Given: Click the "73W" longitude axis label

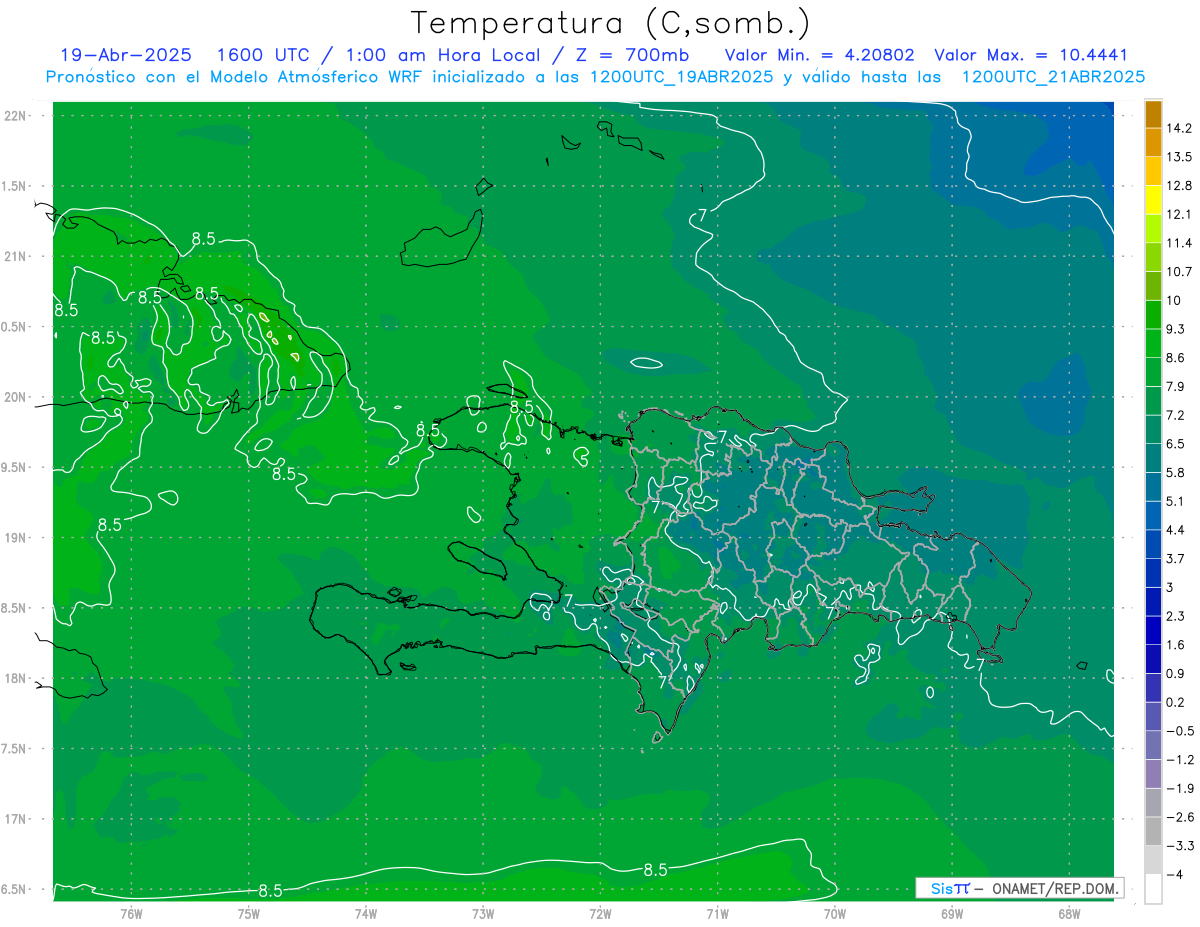Looking at the screenshot, I should tap(483, 913).
